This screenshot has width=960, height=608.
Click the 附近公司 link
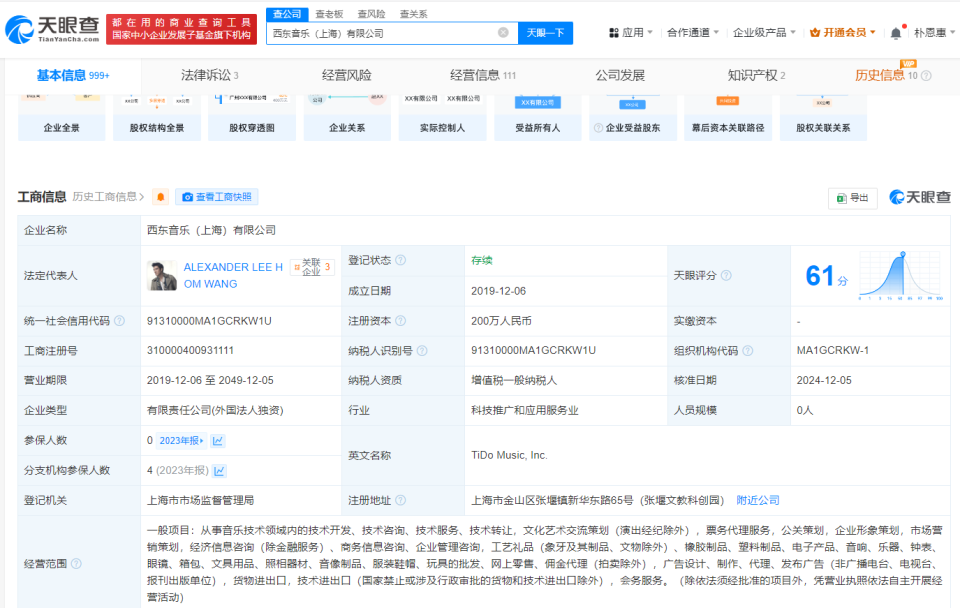758,500
